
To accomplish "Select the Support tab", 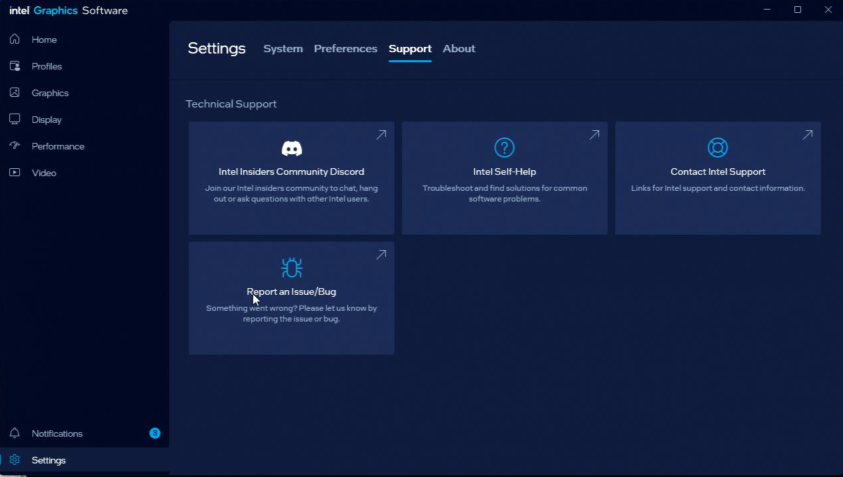I will pyautogui.click(x=410, y=48).
